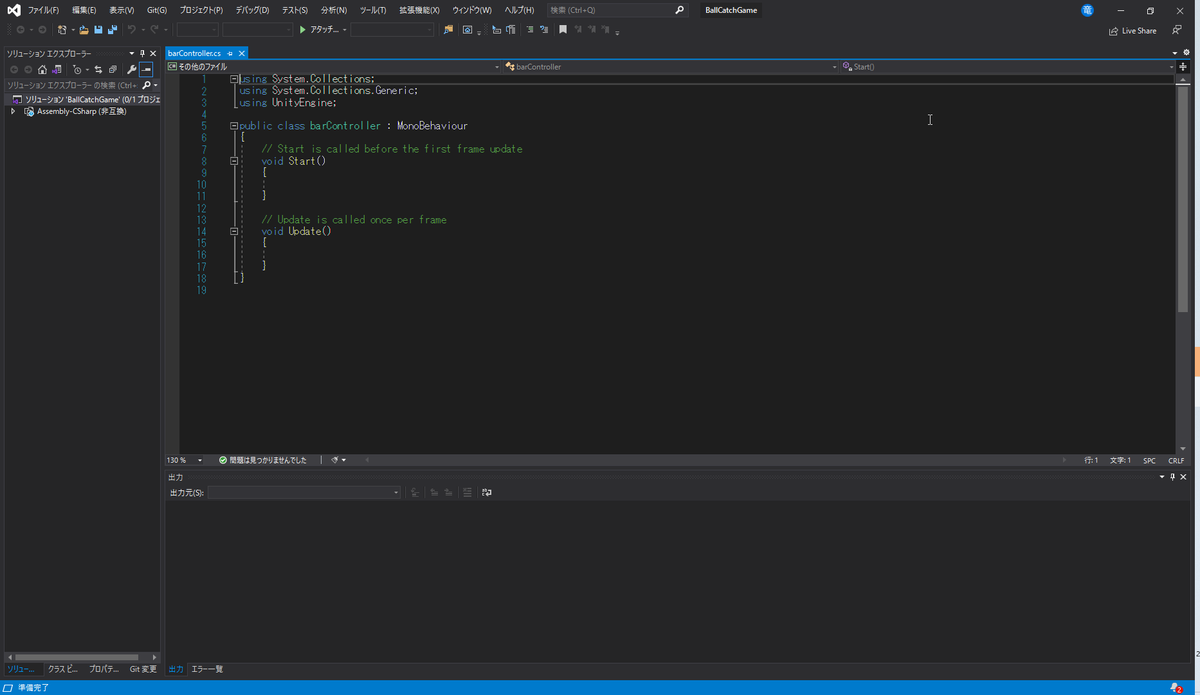Open the ツール(T) menu
Viewport: 1200px width, 695px height.
[373, 10]
